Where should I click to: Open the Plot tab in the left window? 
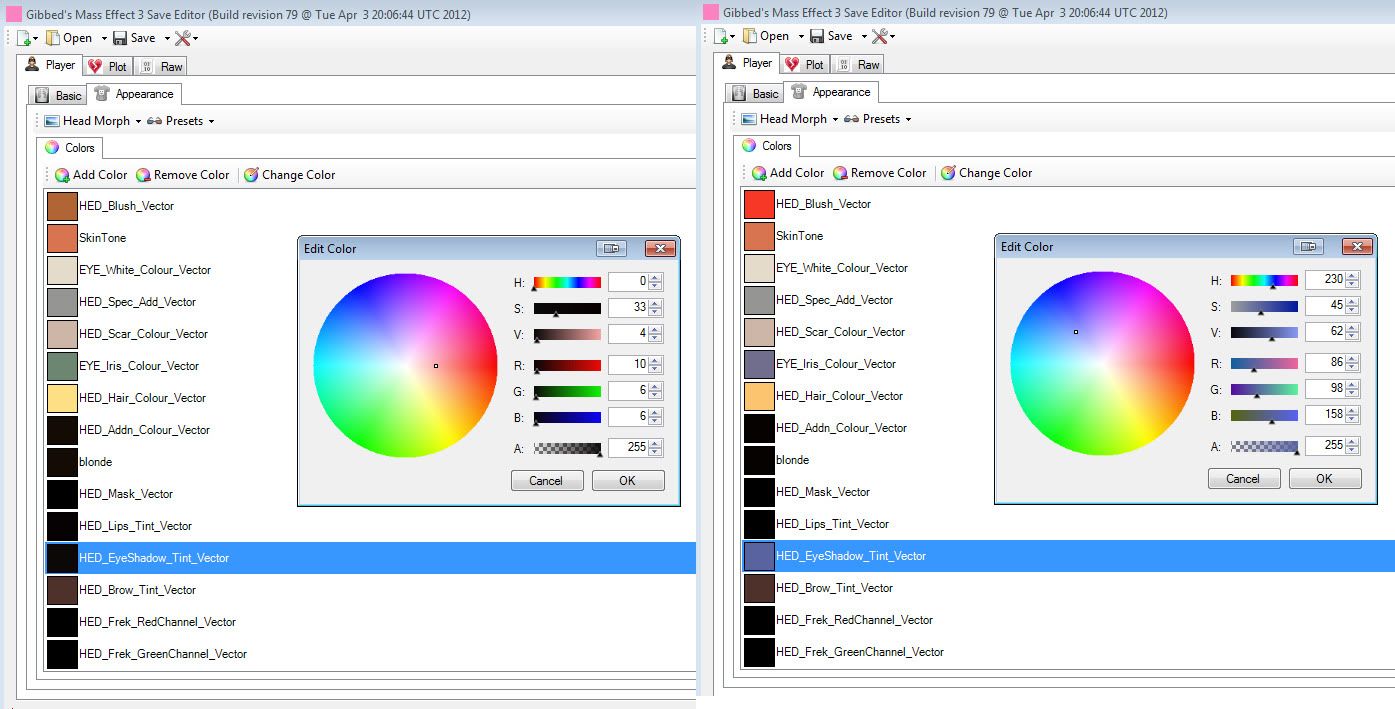(x=107, y=66)
